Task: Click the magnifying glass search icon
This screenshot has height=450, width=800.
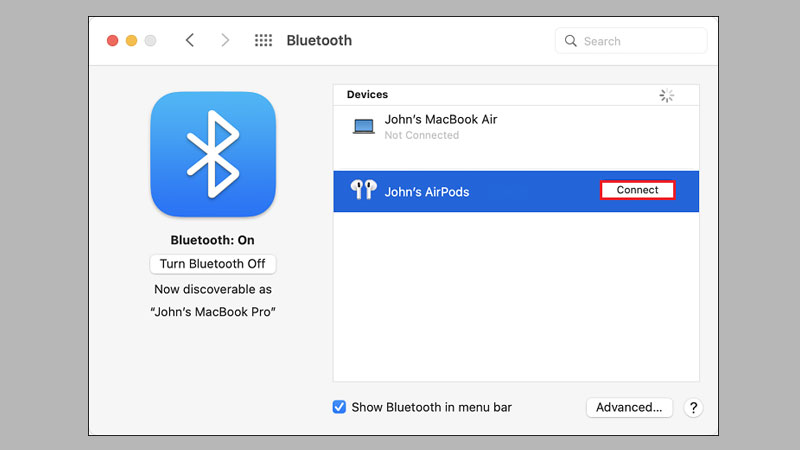Action: point(571,41)
